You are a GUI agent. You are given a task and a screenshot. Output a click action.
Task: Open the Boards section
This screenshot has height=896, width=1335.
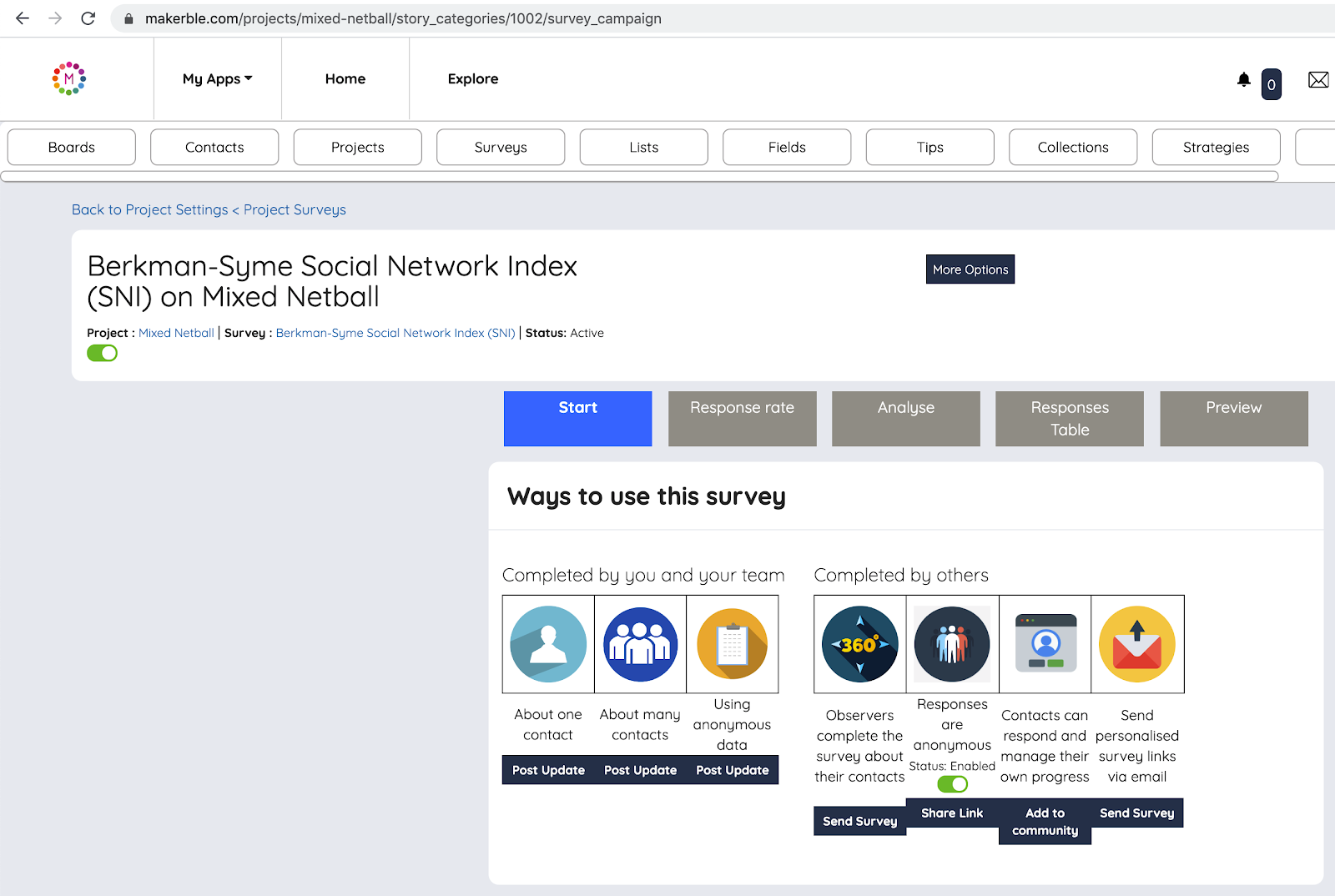click(72, 147)
